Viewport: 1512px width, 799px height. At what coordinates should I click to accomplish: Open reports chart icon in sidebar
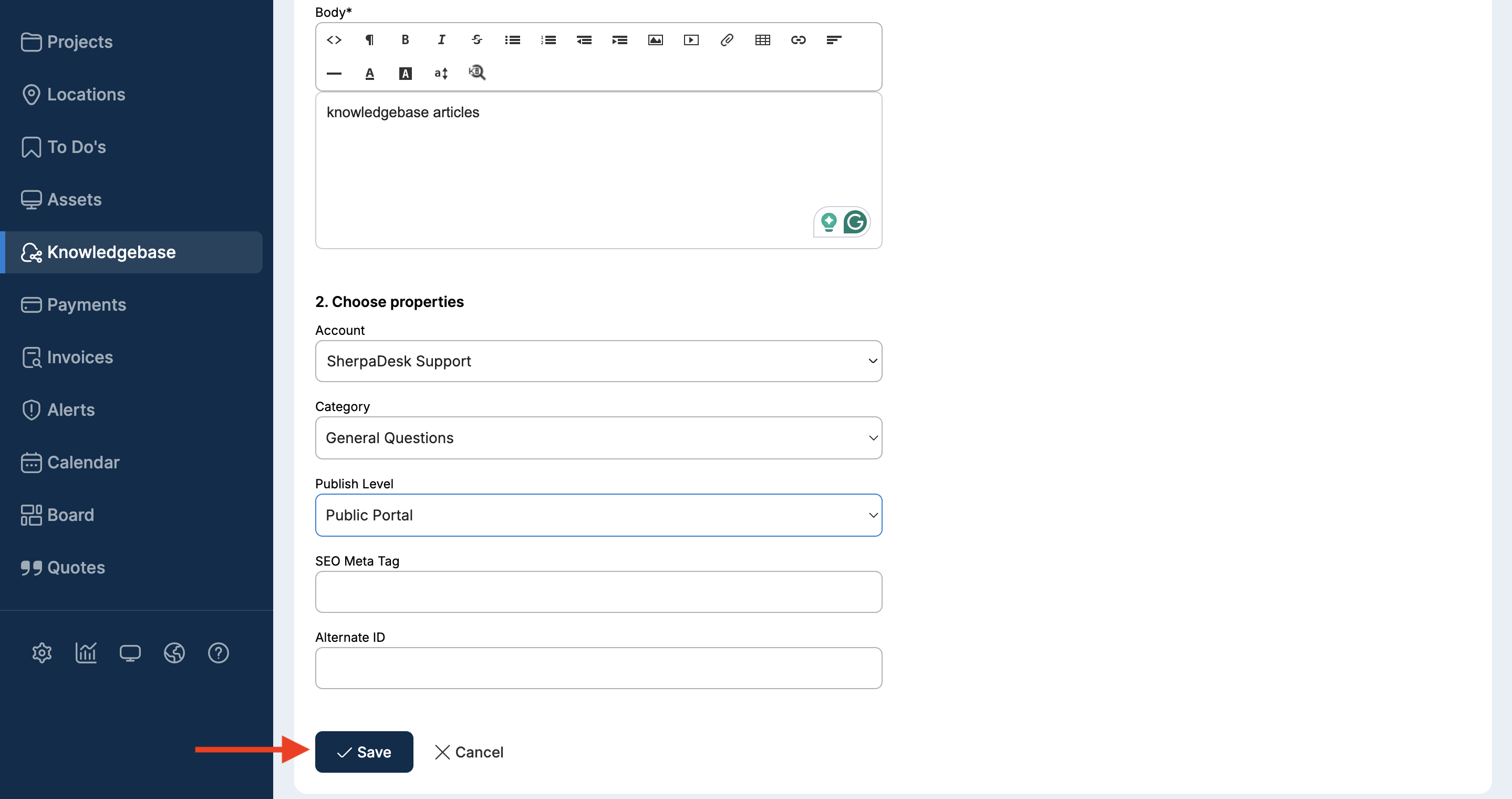coord(86,653)
